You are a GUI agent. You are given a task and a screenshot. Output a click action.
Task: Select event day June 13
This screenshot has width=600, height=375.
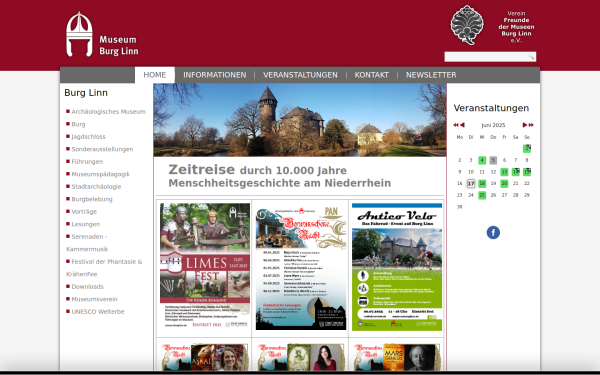[x=504, y=172]
